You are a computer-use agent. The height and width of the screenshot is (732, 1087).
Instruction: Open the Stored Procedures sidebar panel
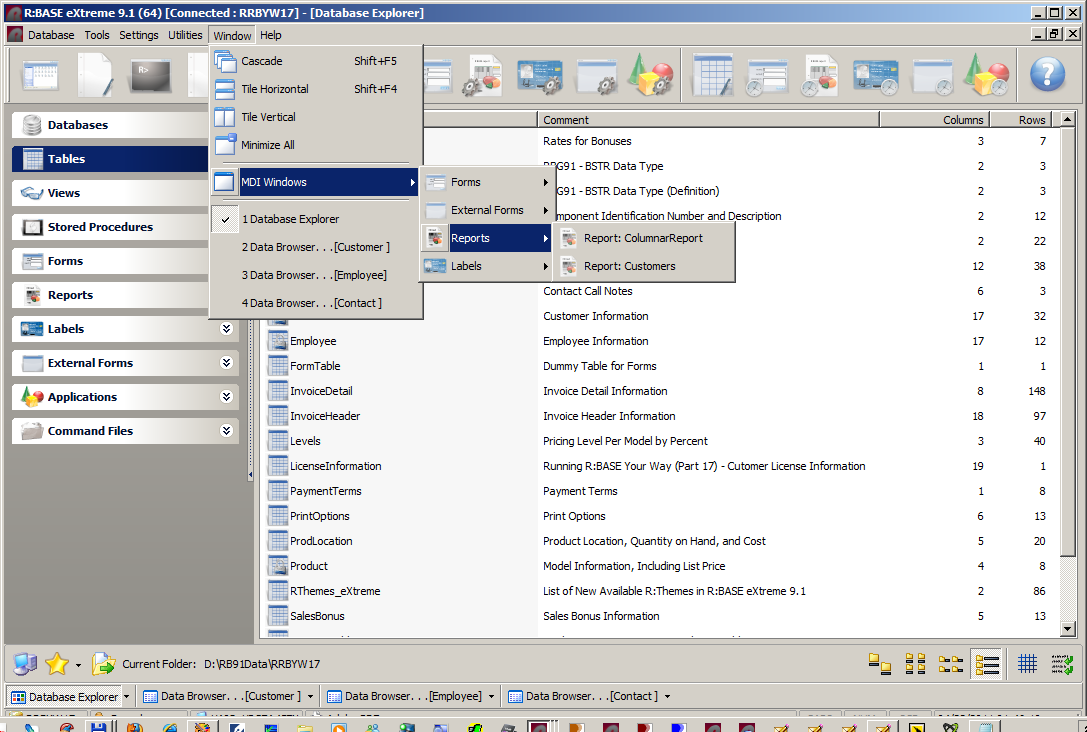coord(100,227)
